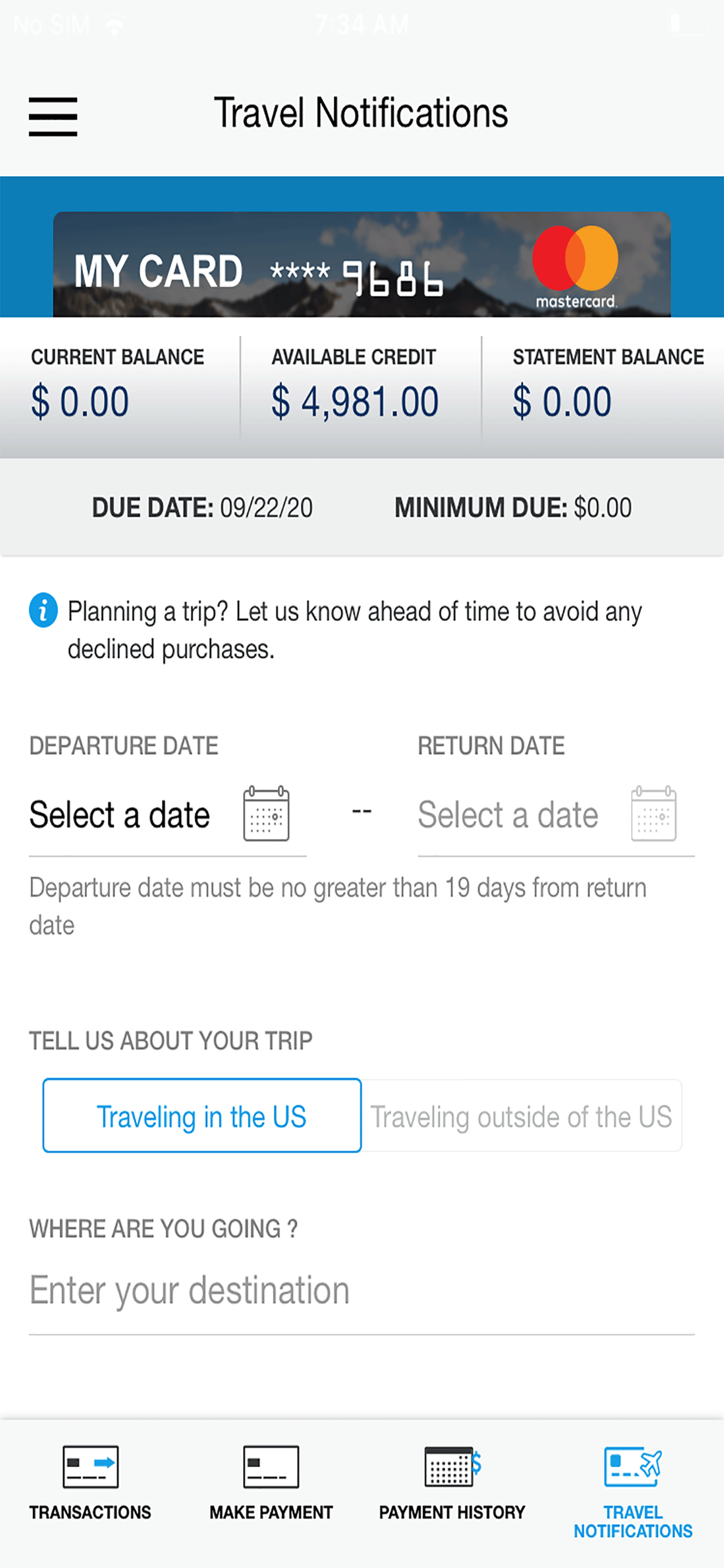Viewport: 724px width, 1568px height.
Task: Switch to the Transactions tab label
Action: [x=90, y=1513]
